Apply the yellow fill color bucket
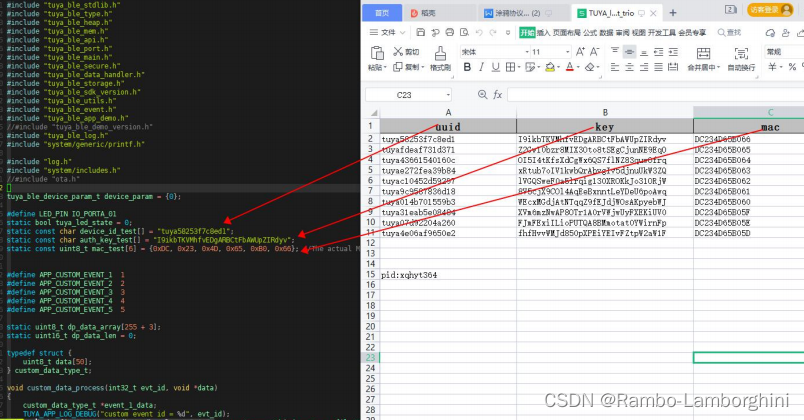The height and width of the screenshot is (420, 804). (550, 67)
